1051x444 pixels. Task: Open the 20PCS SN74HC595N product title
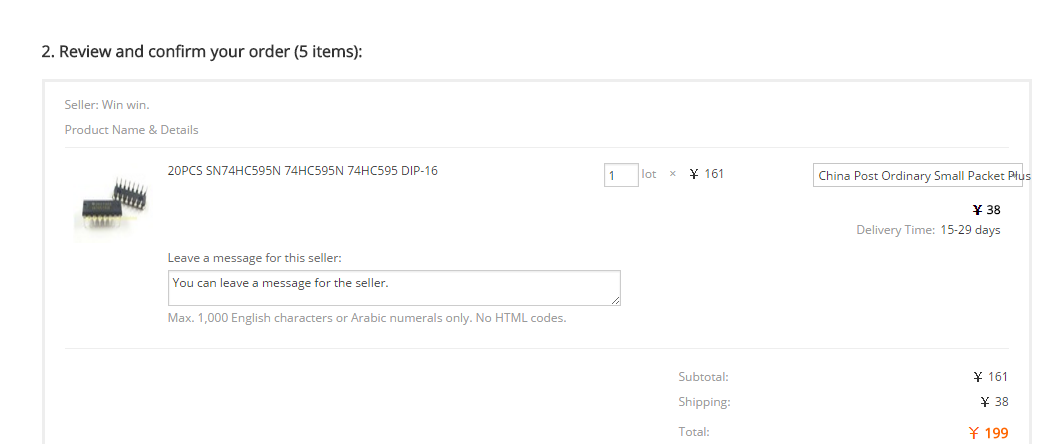pos(302,171)
